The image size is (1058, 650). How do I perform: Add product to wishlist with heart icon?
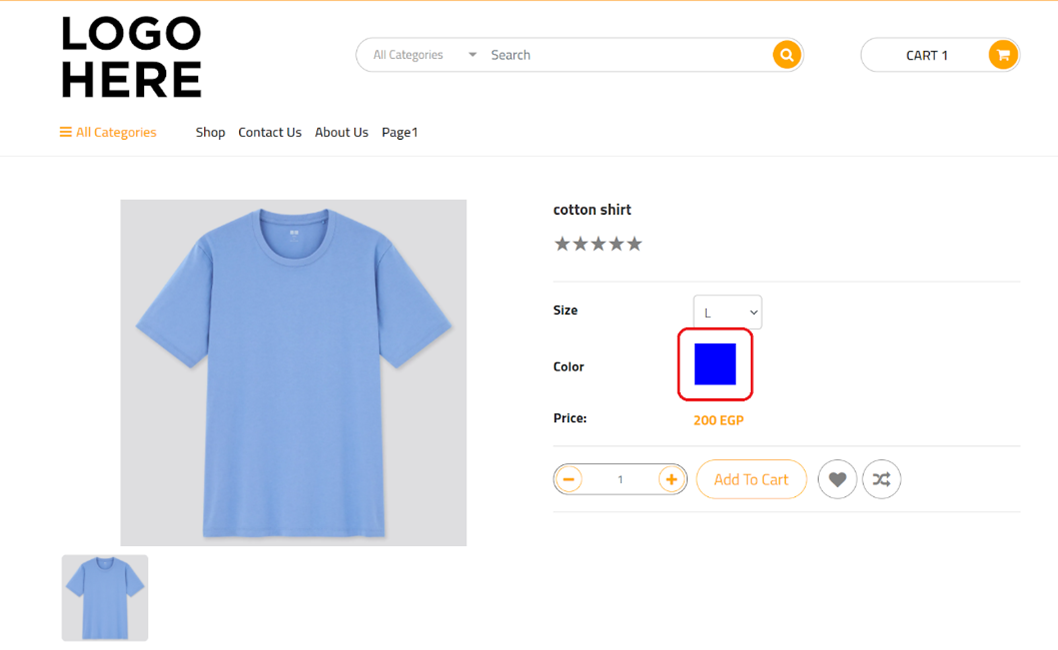[837, 479]
